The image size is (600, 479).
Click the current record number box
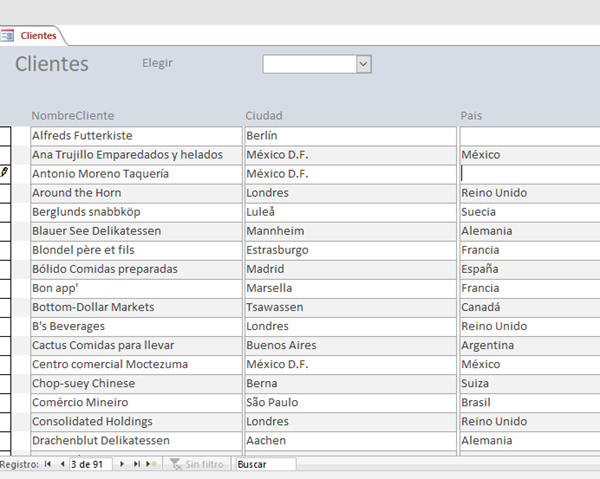90,464
